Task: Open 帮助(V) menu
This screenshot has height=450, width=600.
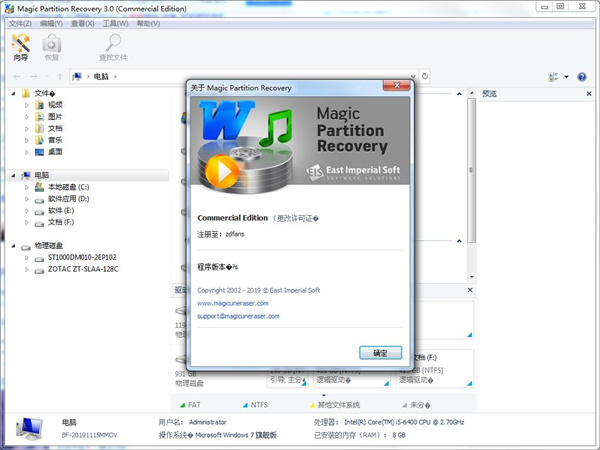Action: [148, 24]
